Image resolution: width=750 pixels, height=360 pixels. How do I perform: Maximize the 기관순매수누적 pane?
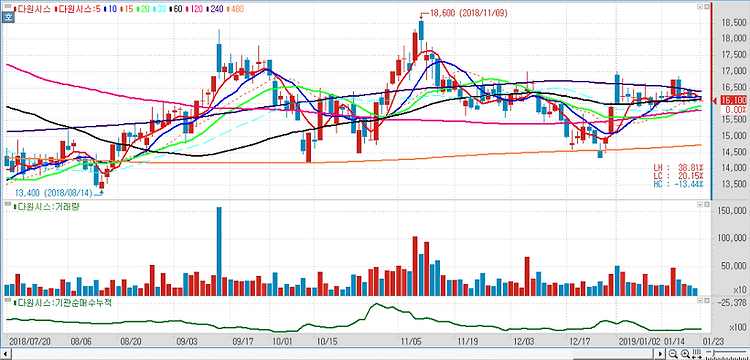(706, 300)
